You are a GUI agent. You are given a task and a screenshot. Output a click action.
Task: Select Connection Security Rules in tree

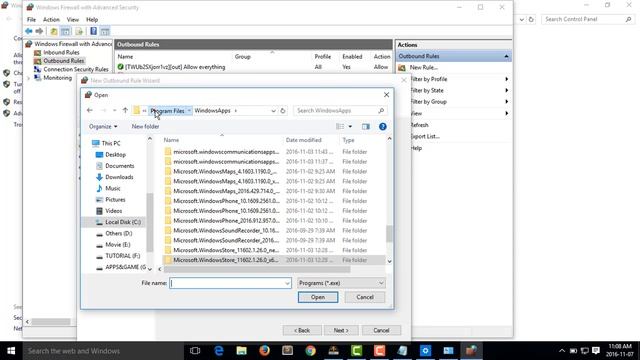point(76,69)
